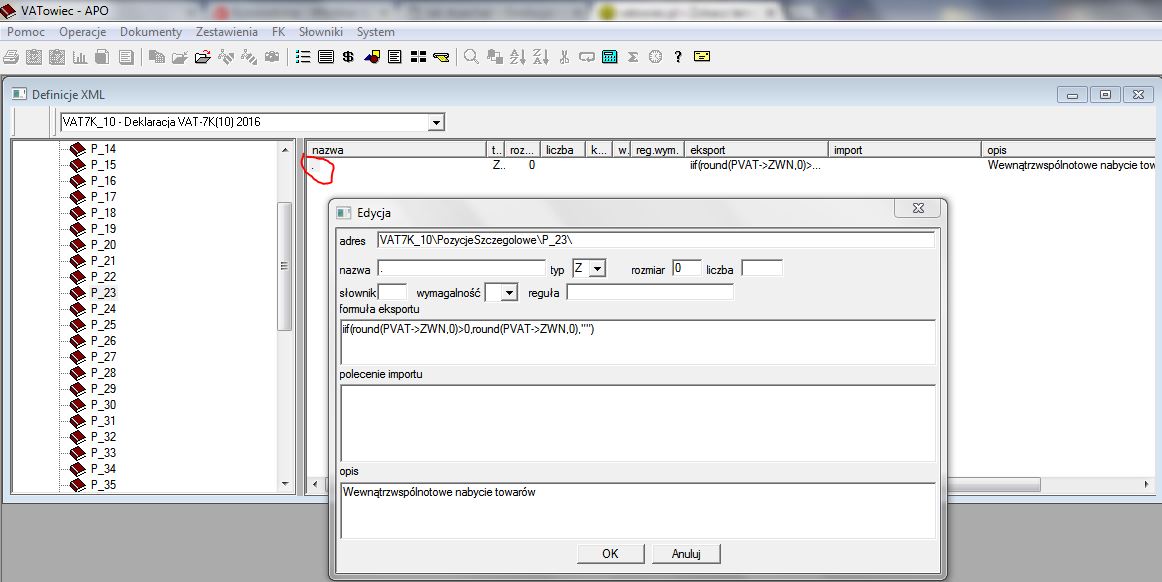Click the dollar sign toolbar icon

pyautogui.click(x=348, y=57)
